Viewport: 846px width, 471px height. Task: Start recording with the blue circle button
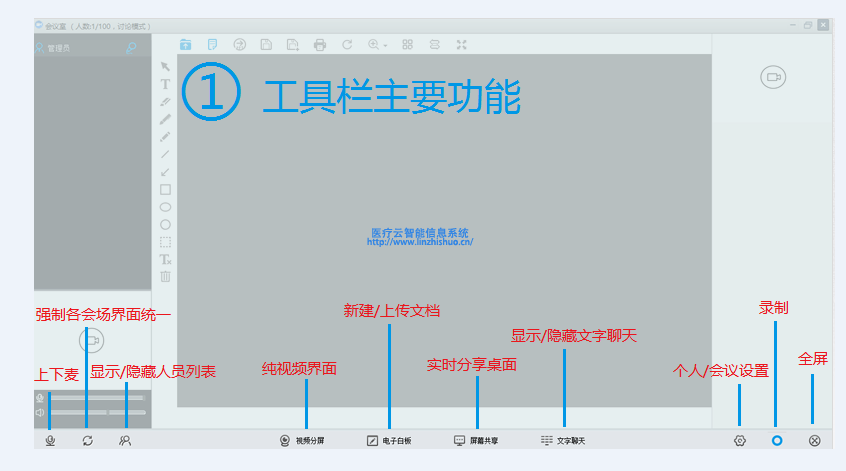click(777, 441)
